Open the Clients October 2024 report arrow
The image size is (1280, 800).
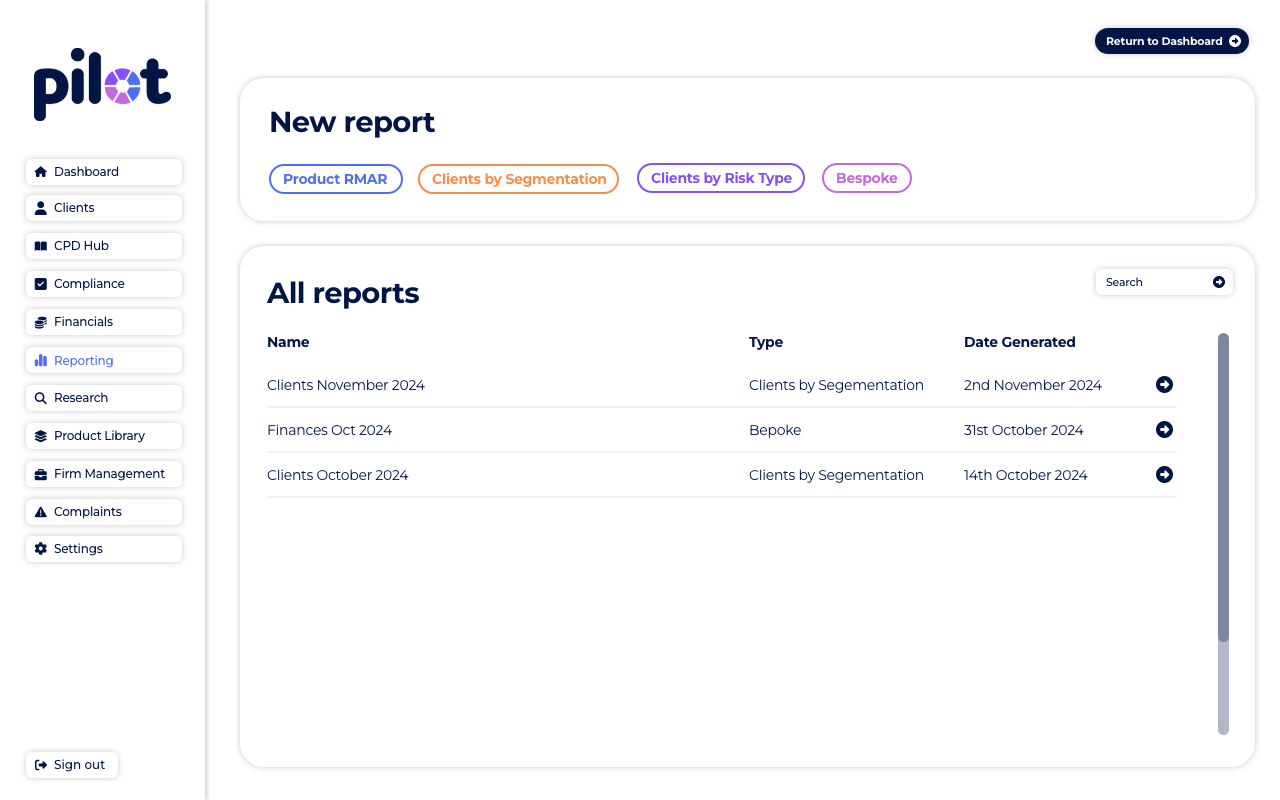tap(1164, 475)
